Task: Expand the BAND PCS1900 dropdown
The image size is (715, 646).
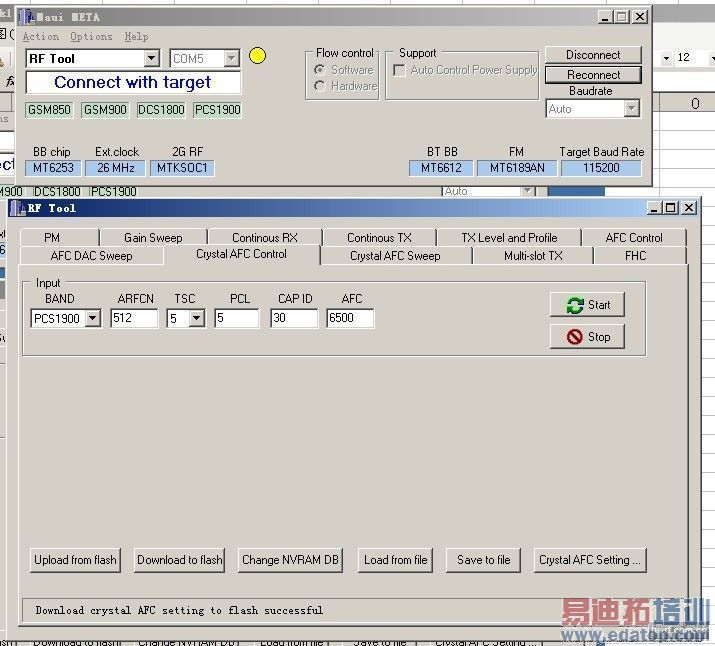Action: coord(93,318)
